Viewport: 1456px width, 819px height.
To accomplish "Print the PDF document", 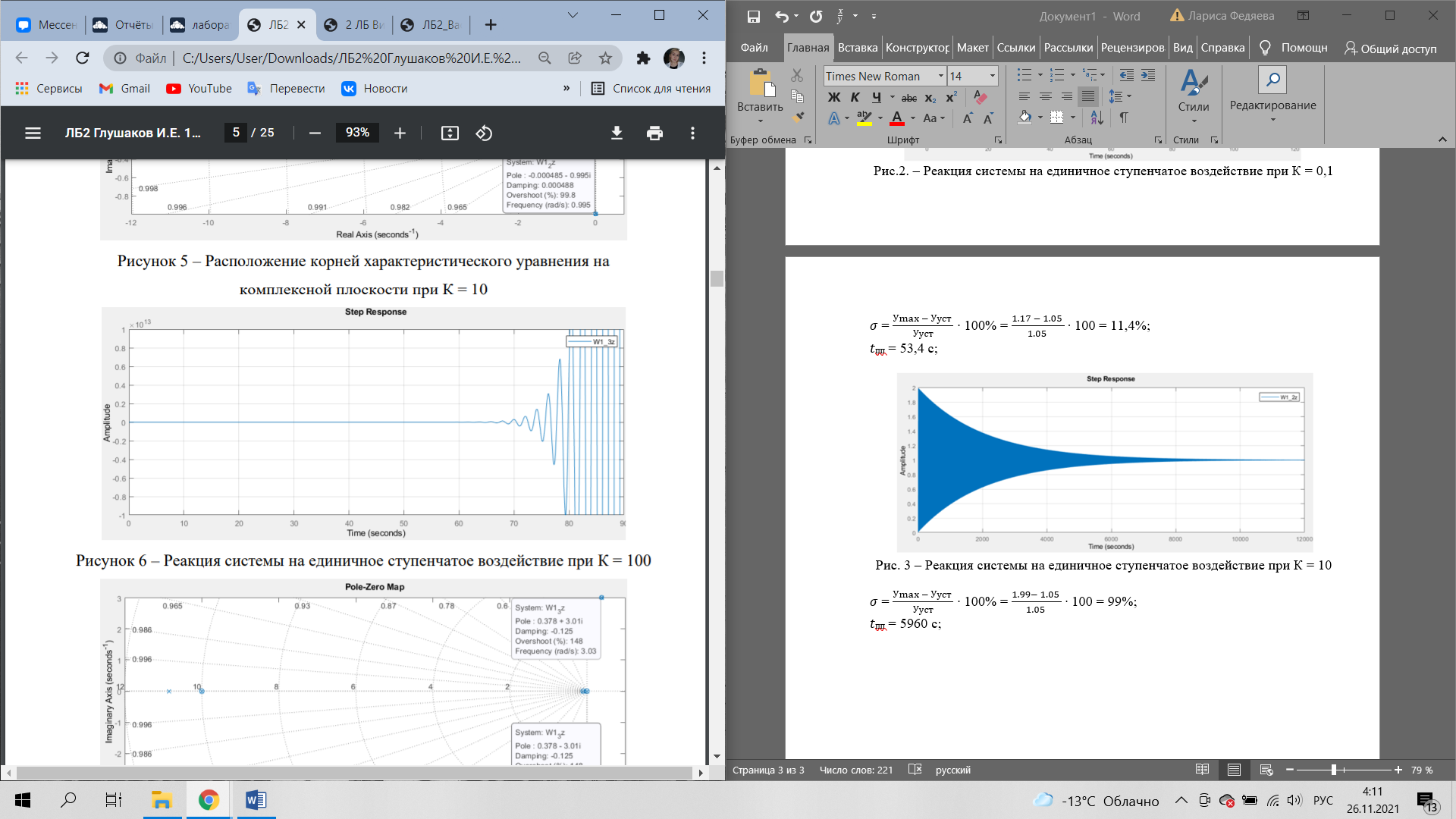I will click(654, 133).
